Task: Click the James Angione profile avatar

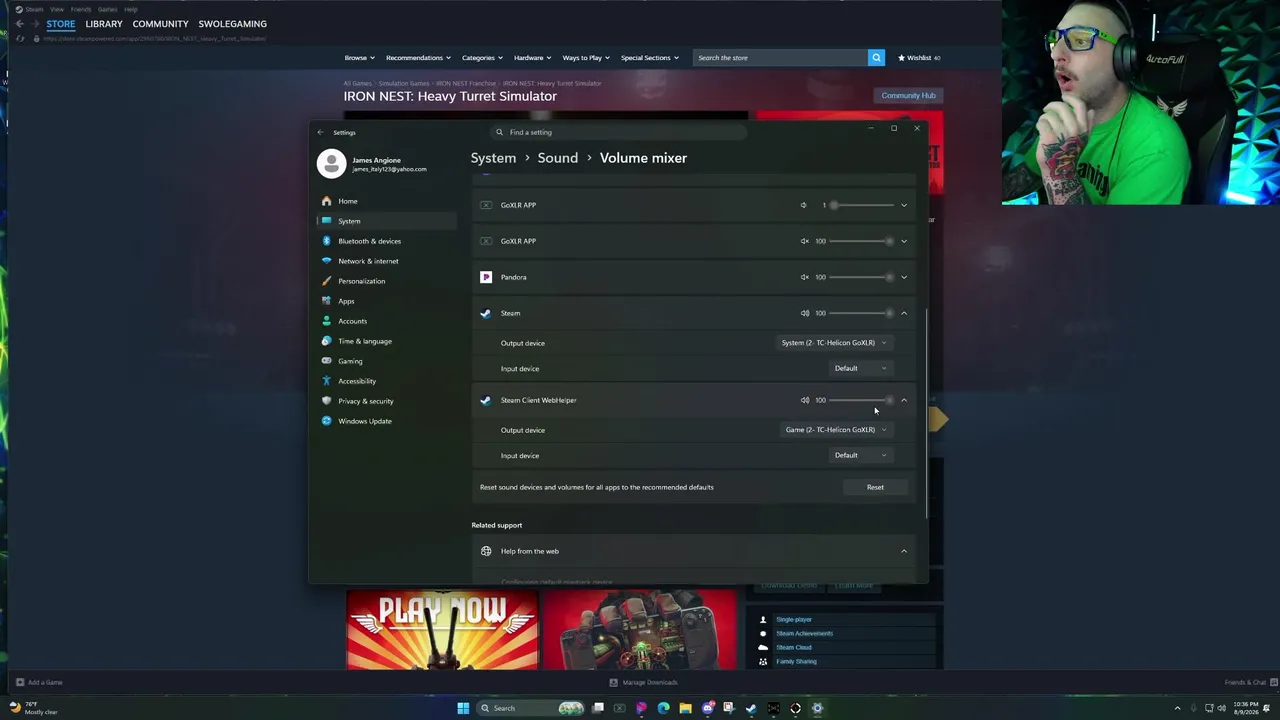Action: click(331, 164)
